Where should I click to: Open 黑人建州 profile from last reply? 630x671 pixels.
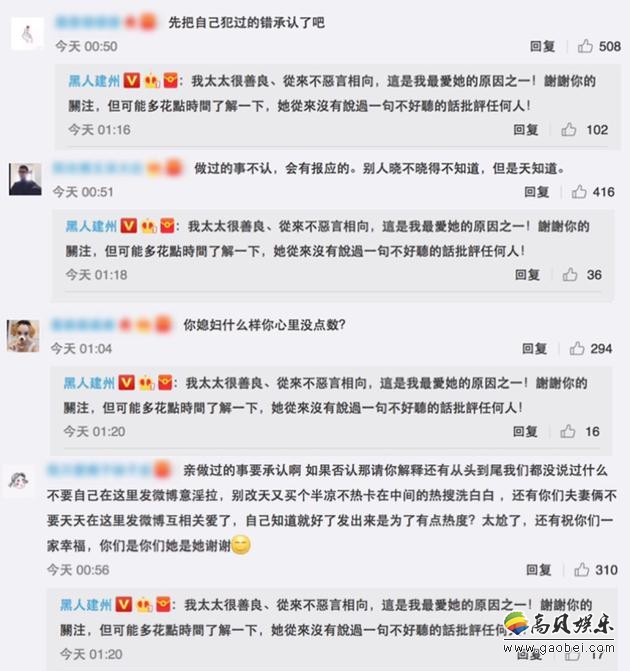point(86,605)
